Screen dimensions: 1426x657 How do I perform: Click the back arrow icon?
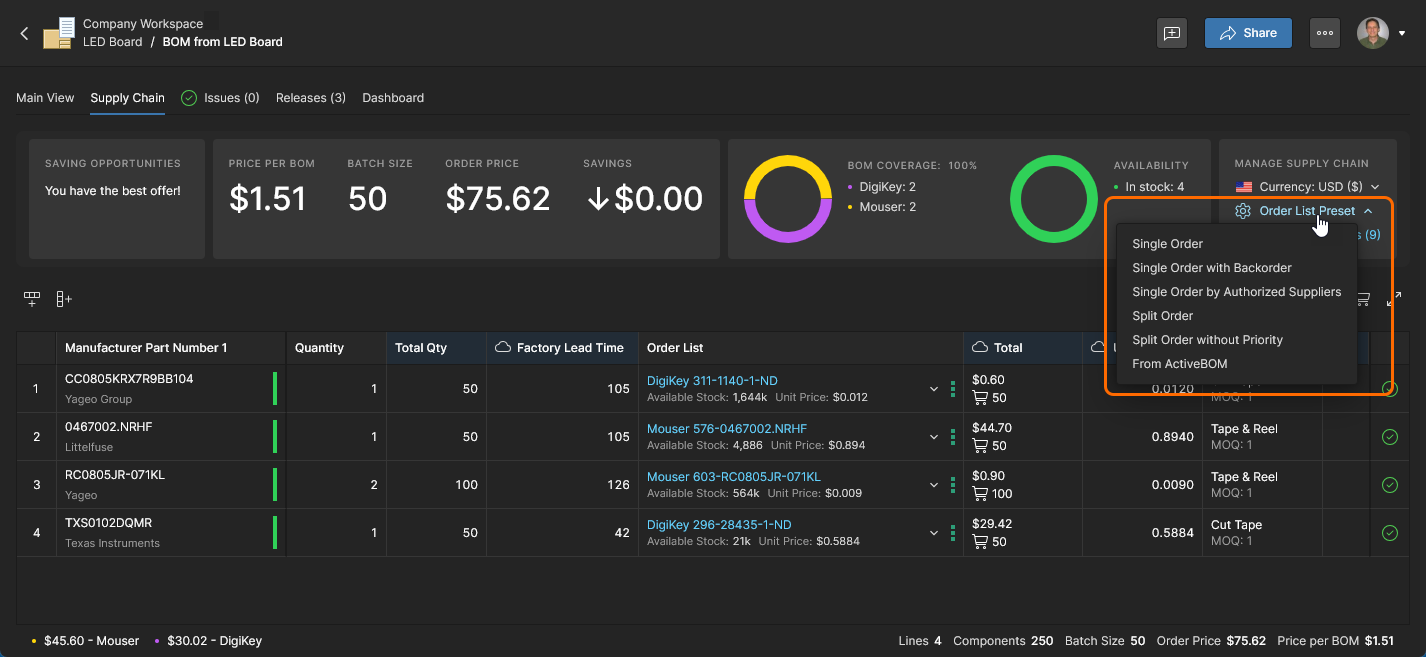(25, 33)
